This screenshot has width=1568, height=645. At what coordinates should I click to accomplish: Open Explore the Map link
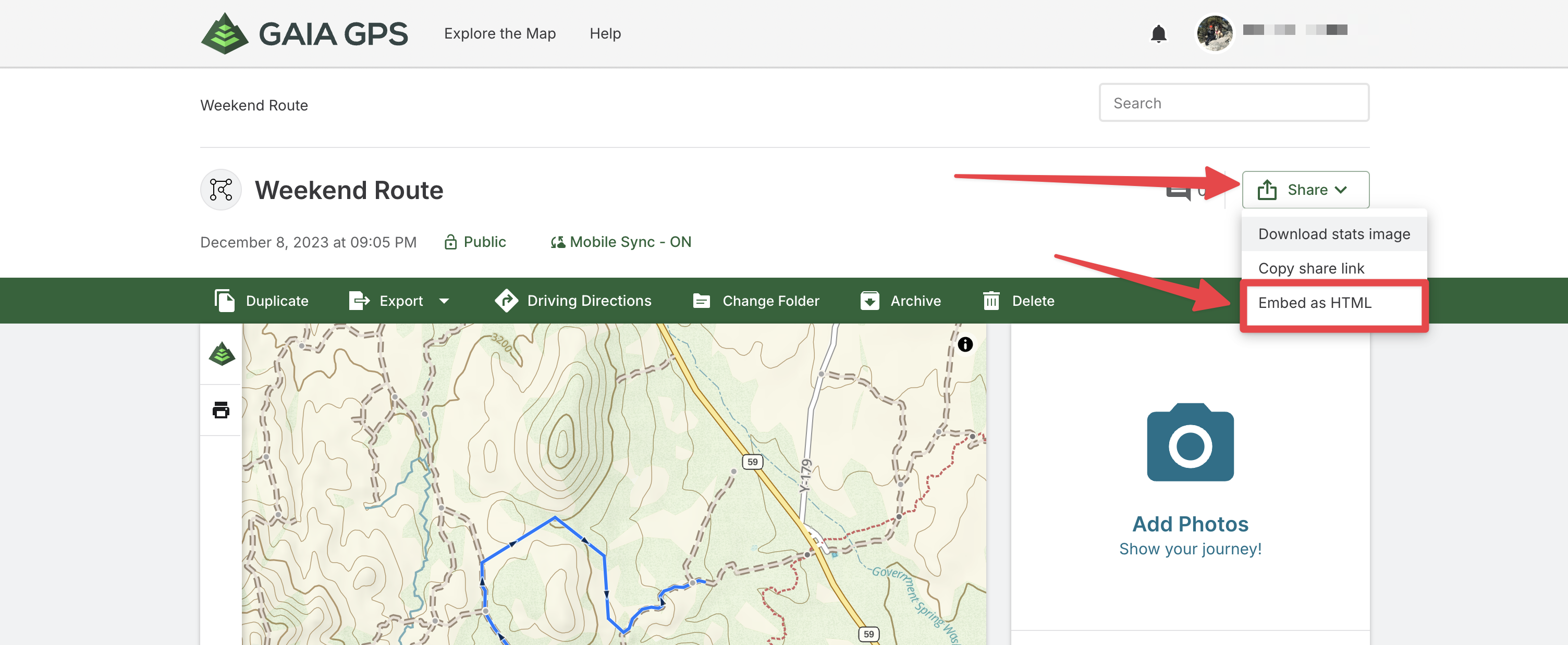pyautogui.click(x=499, y=33)
